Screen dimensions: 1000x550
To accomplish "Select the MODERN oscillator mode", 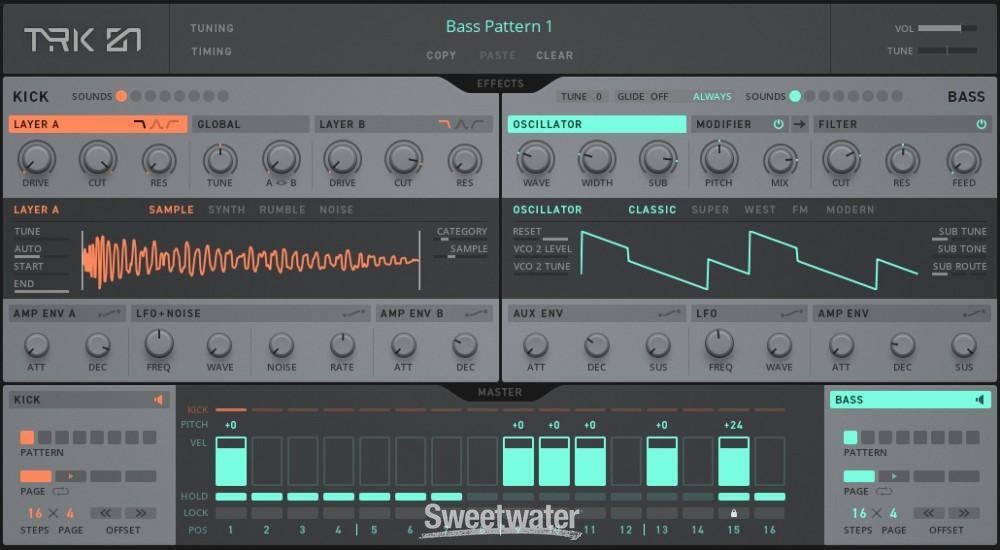I will pyautogui.click(x=850, y=209).
